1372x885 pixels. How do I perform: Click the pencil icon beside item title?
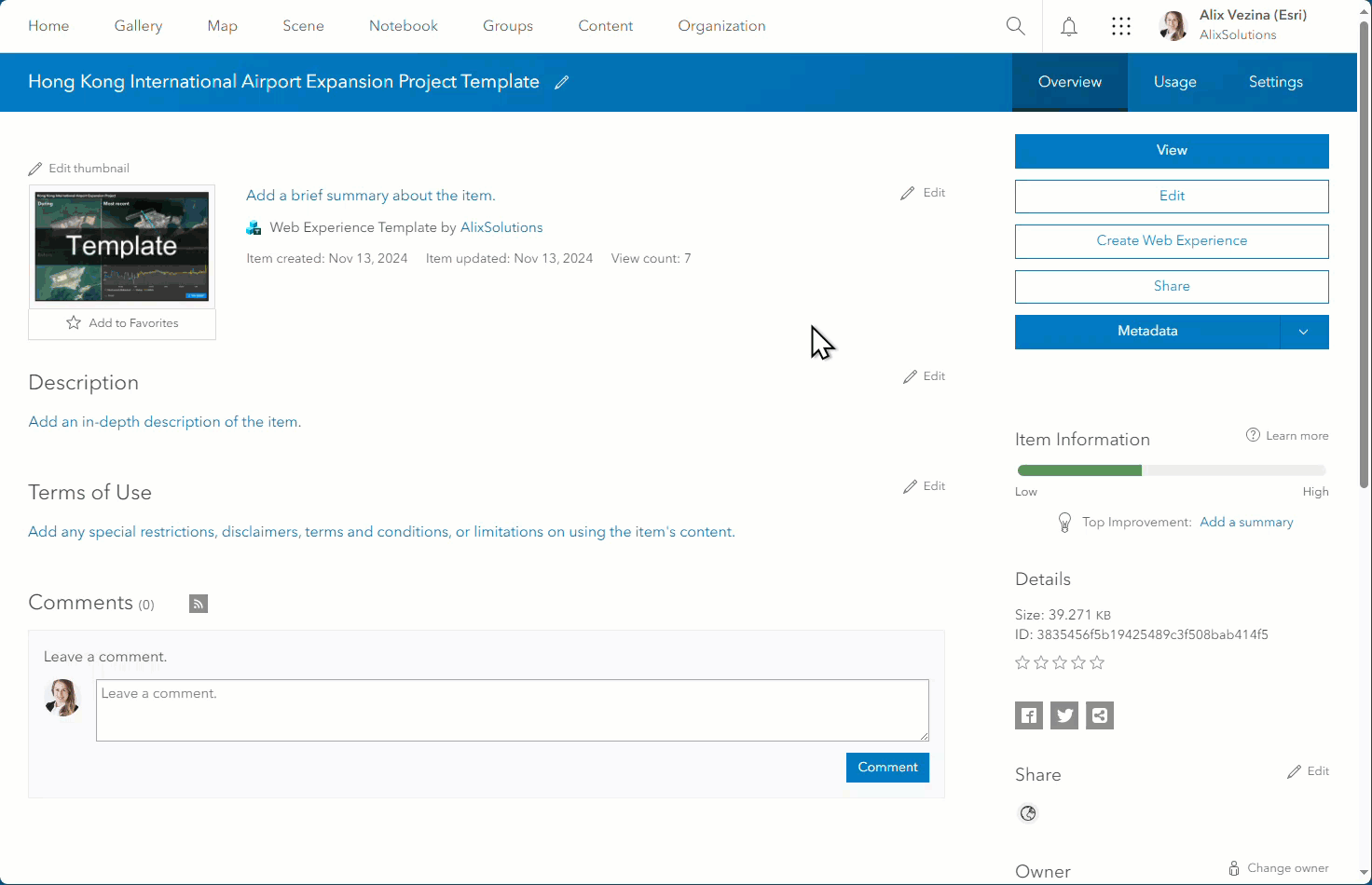pyautogui.click(x=561, y=82)
